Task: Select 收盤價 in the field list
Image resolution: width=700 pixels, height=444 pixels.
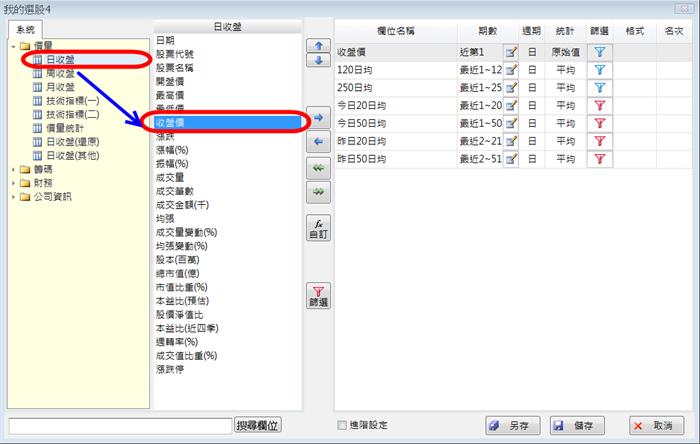Action: [228, 123]
